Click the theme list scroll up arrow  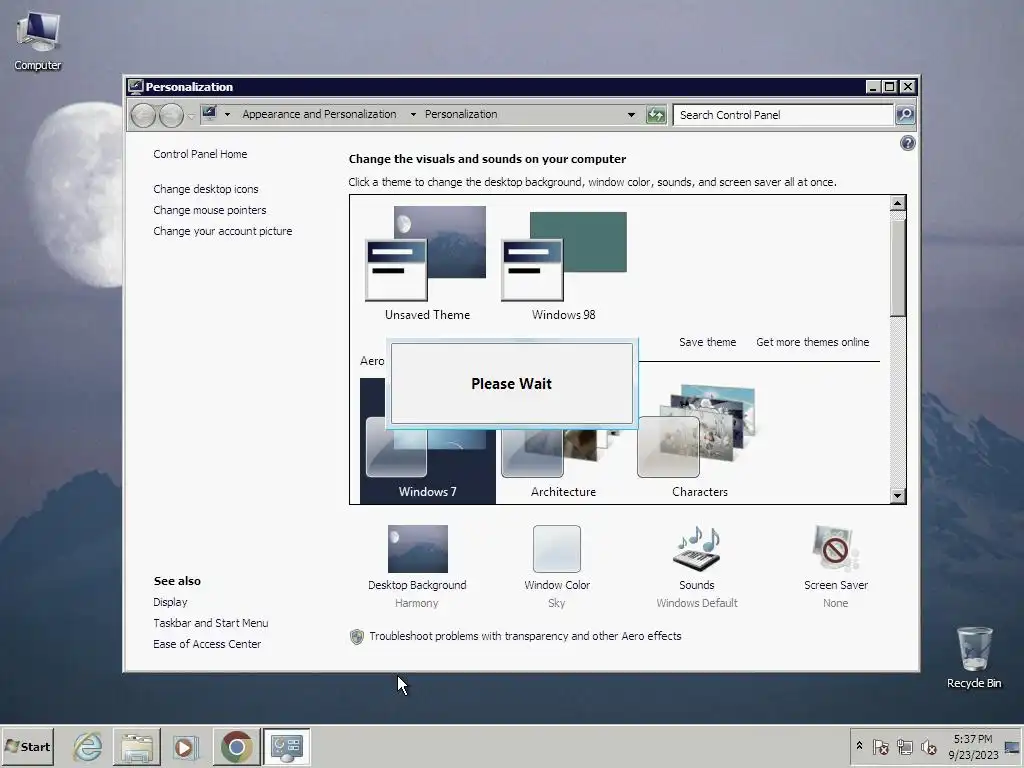(x=897, y=203)
